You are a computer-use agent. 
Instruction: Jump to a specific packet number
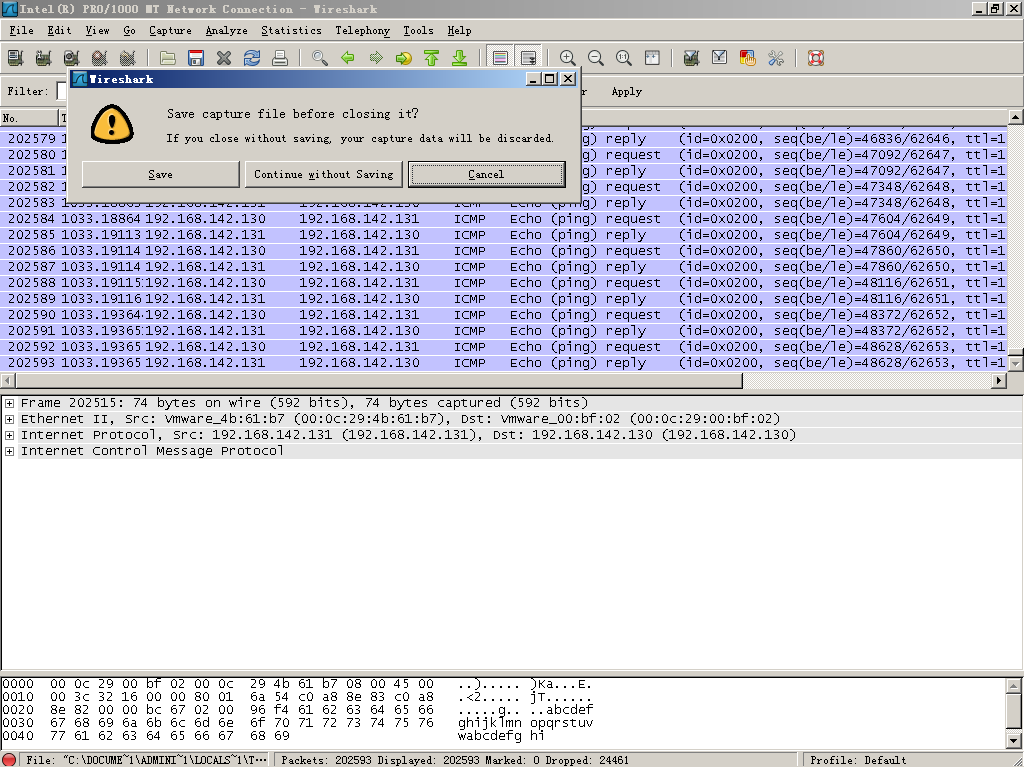point(404,58)
